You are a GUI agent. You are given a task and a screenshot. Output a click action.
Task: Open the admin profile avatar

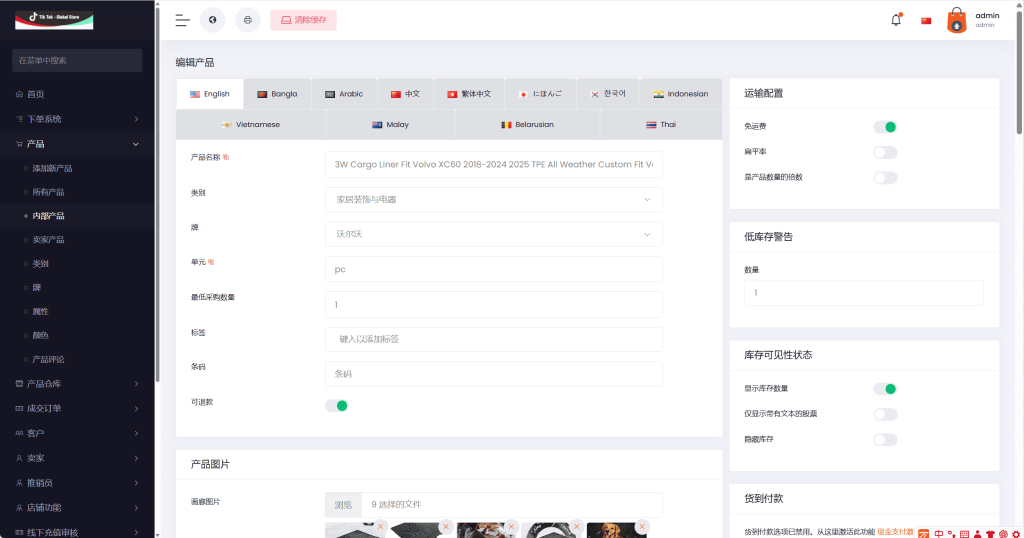click(x=957, y=21)
